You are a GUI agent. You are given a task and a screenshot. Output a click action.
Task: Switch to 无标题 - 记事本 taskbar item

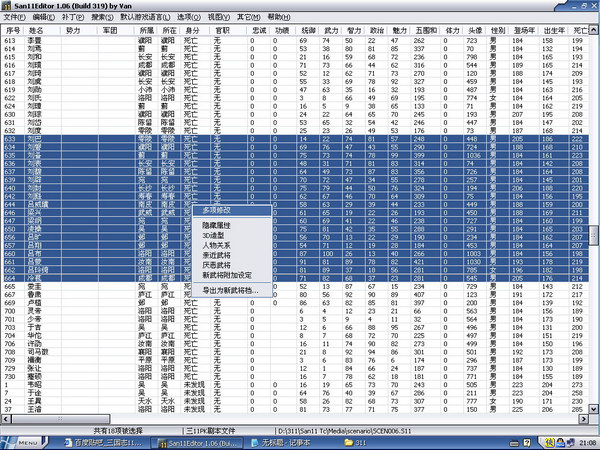pos(285,441)
